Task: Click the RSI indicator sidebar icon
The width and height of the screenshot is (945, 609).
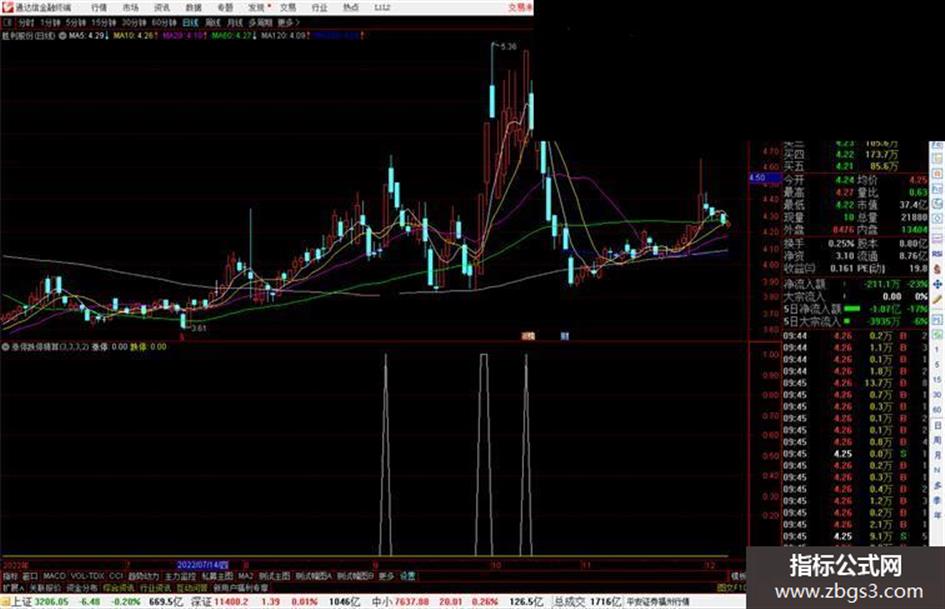Action: tap(937, 254)
